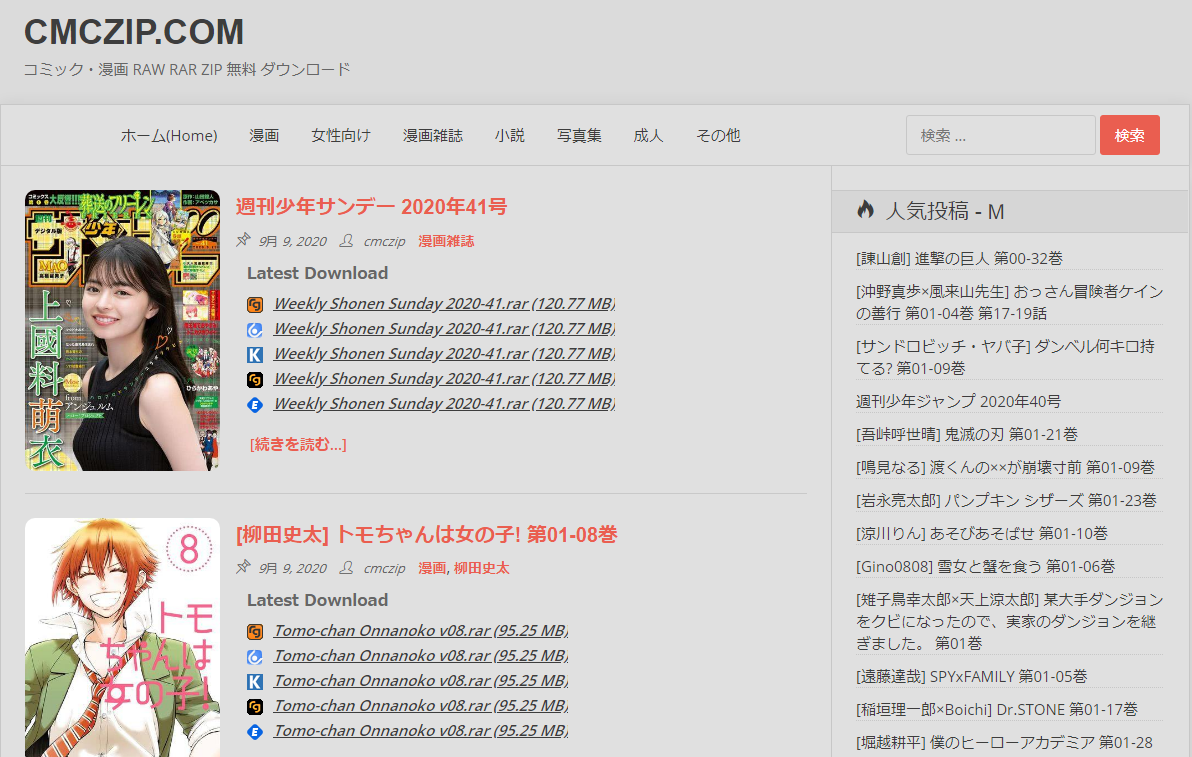Screen dimensions: 1192x757
Task: Click the black-orange host icon in fourth Tomo-chan row
Action: [255, 707]
